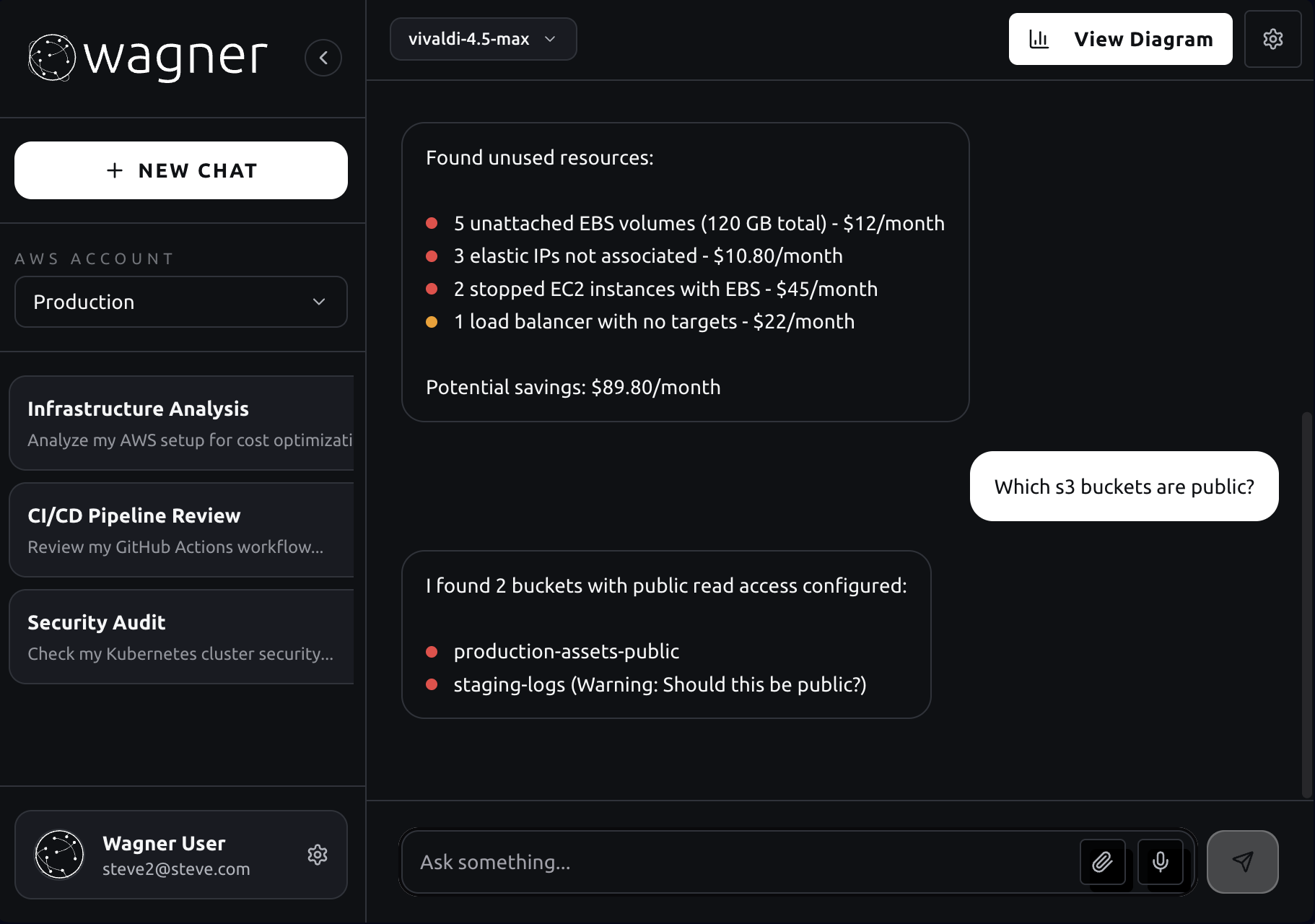The image size is (1315, 924).
Task: Open the Security Audit conversation
Action: [181, 637]
